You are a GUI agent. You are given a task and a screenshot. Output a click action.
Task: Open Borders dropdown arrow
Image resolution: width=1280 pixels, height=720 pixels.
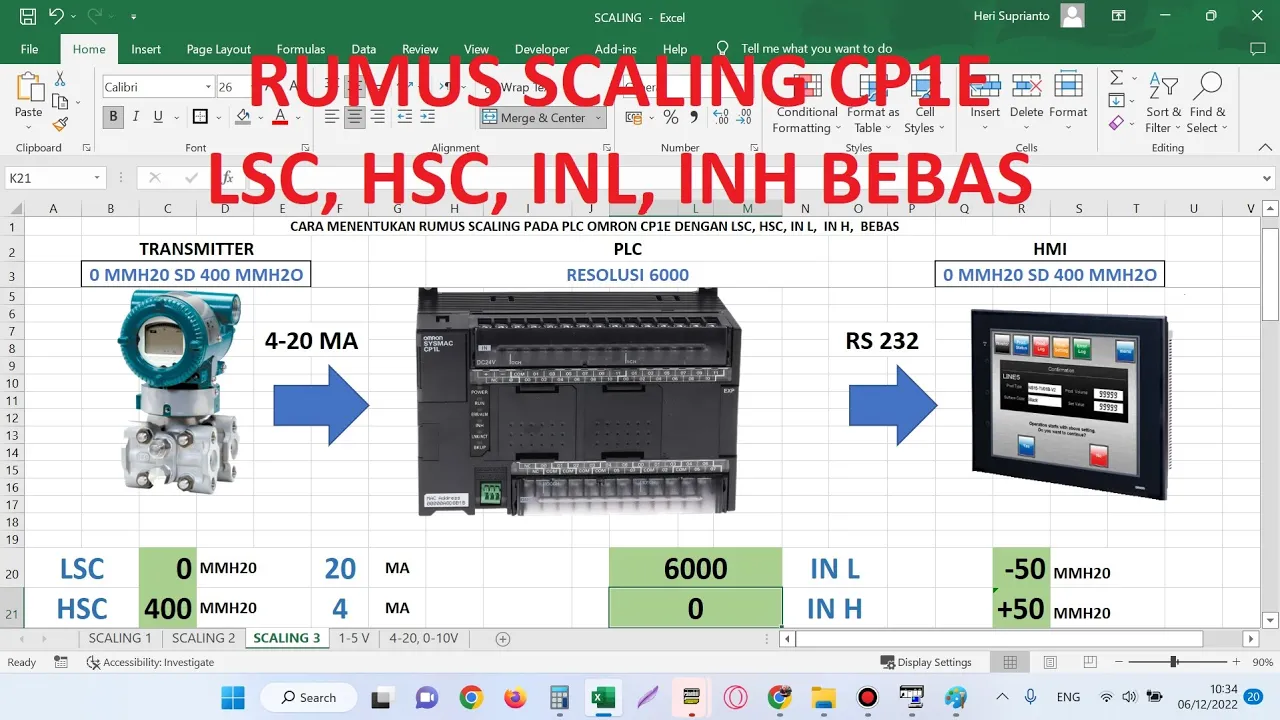[x=218, y=117]
